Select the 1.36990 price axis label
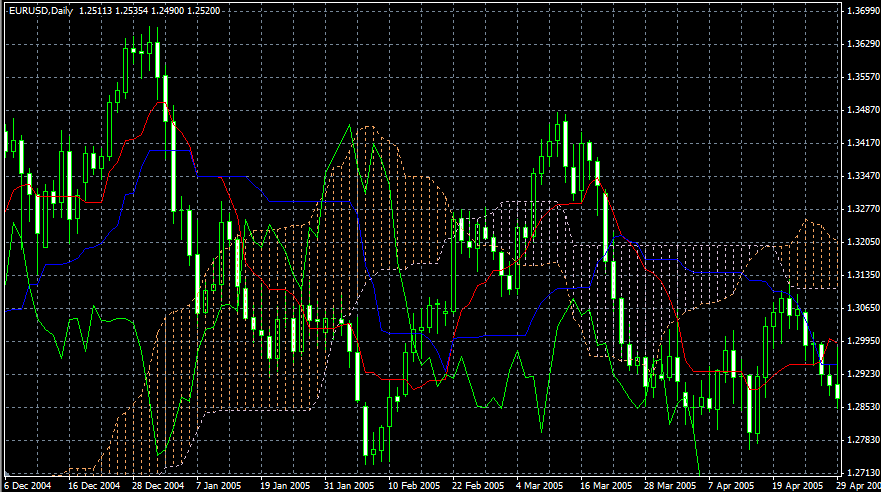 (863, 11)
